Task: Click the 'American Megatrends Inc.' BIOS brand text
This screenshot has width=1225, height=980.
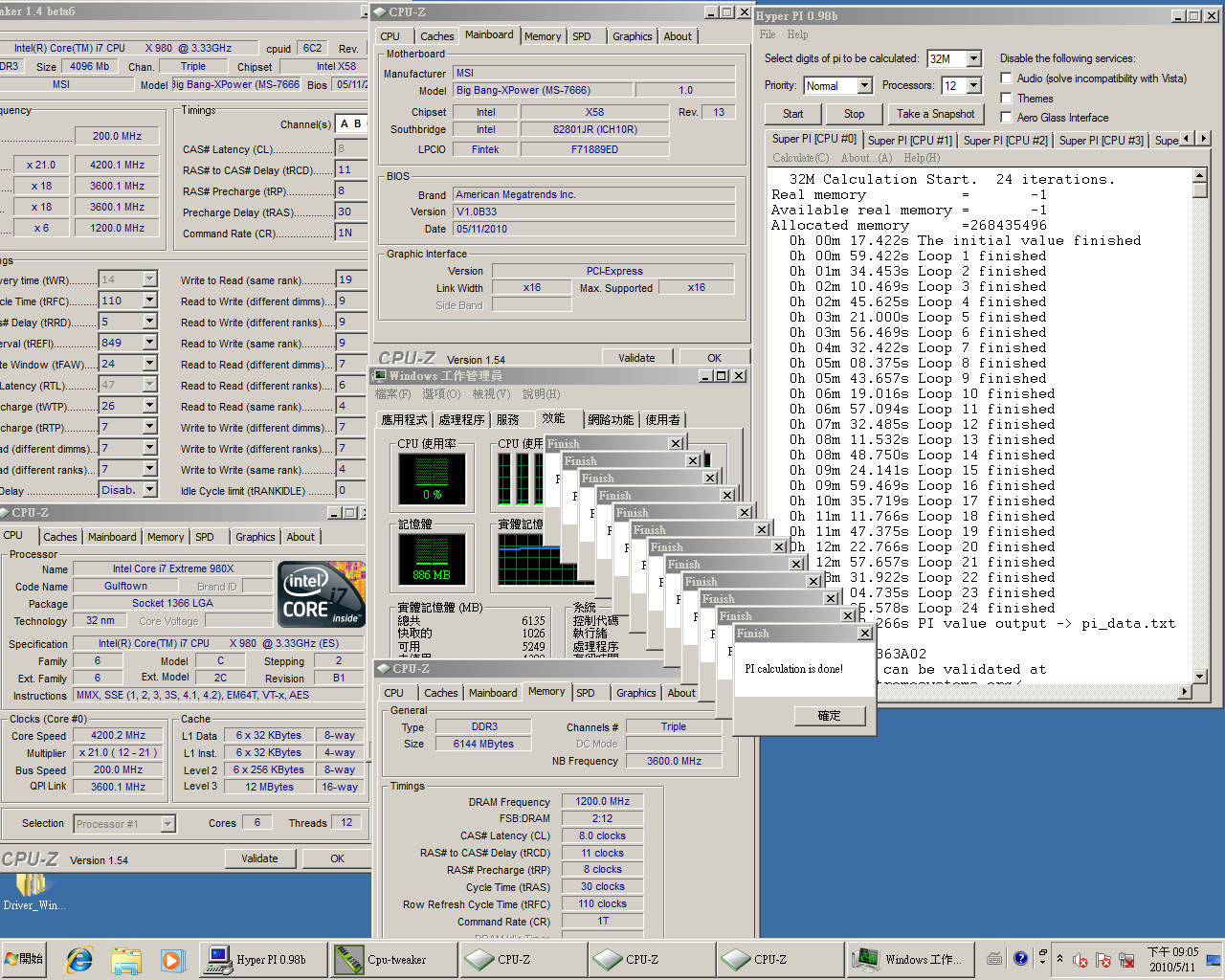Action: [x=516, y=194]
